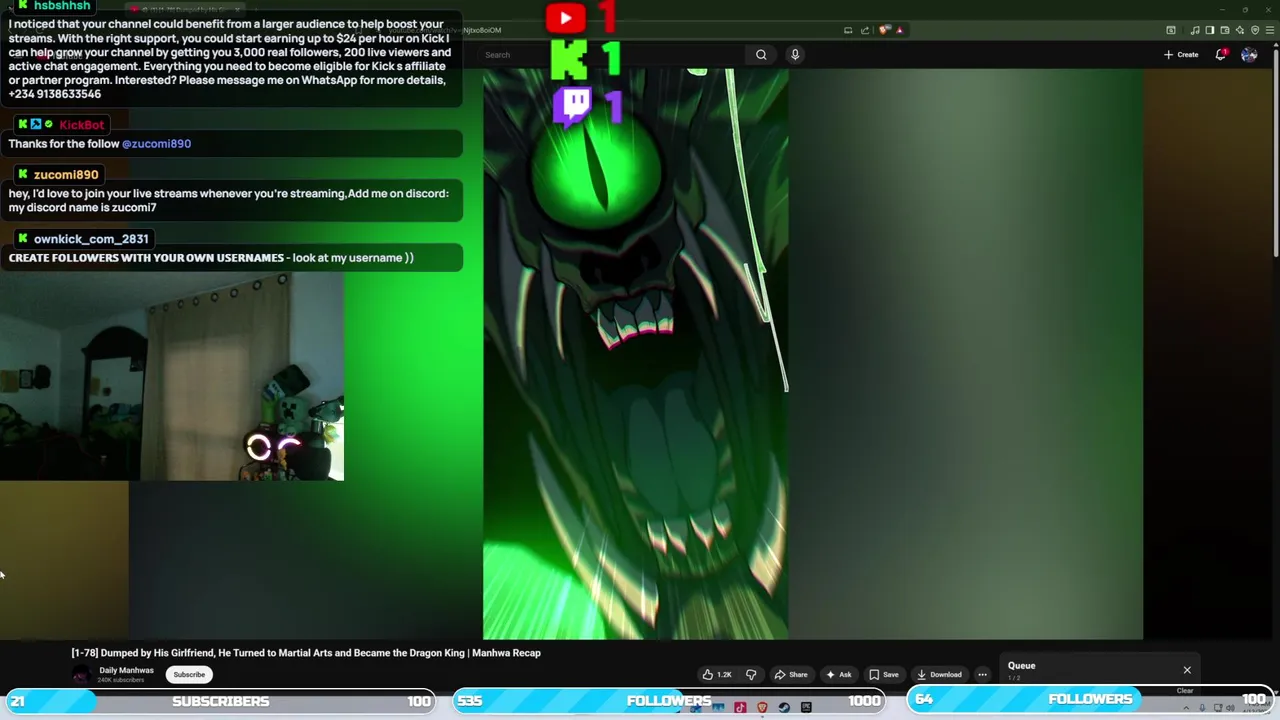Click the @zucomi890 mention in KickBot message
Viewport: 1280px width, 720px height.
pyautogui.click(x=156, y=144)
